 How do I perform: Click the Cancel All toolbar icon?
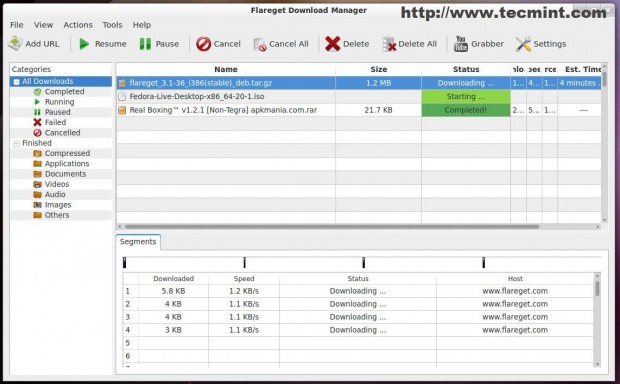click(x=259, y=44)
